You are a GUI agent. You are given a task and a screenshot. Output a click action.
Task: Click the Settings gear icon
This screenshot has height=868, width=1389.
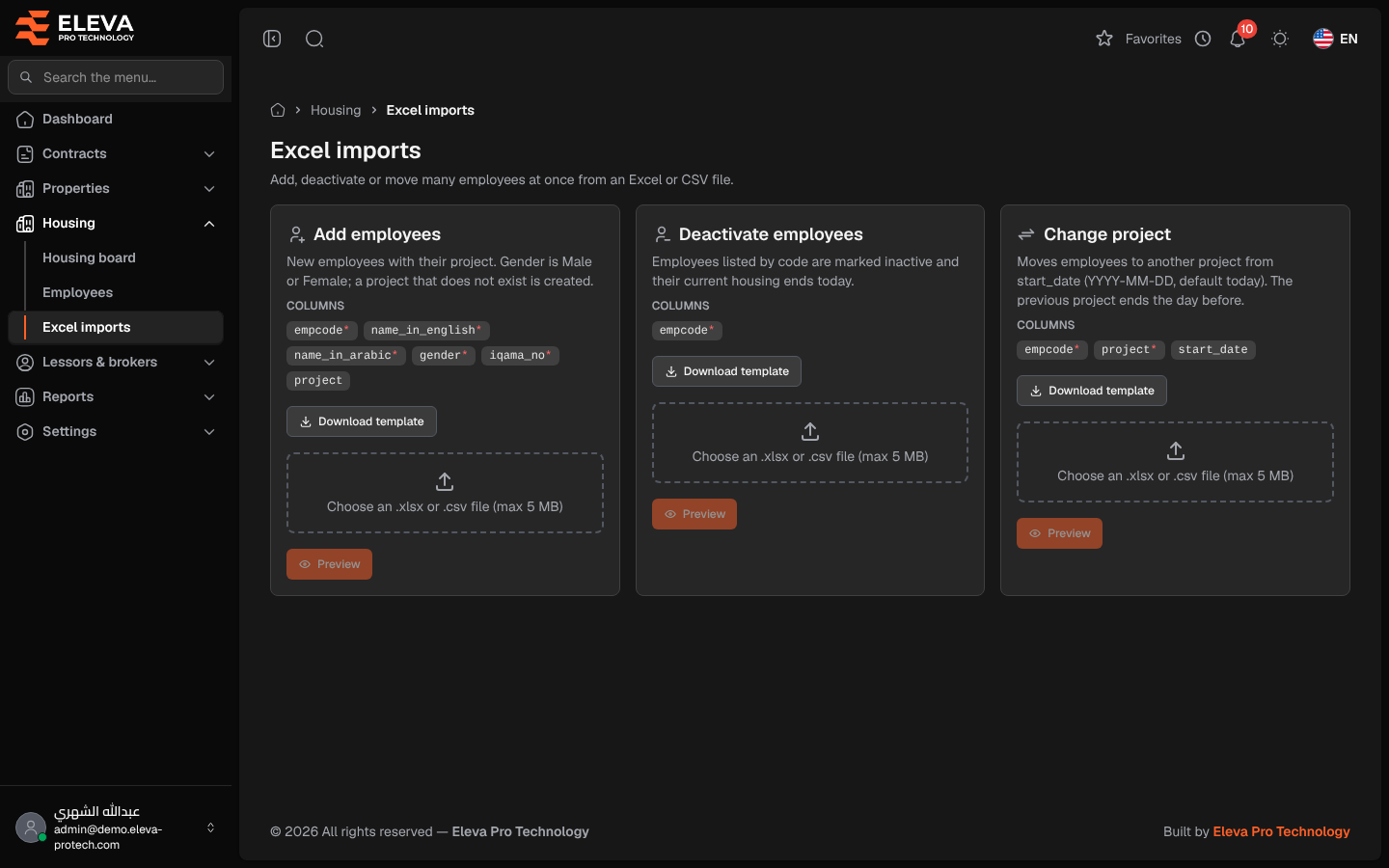pos(25,432)
